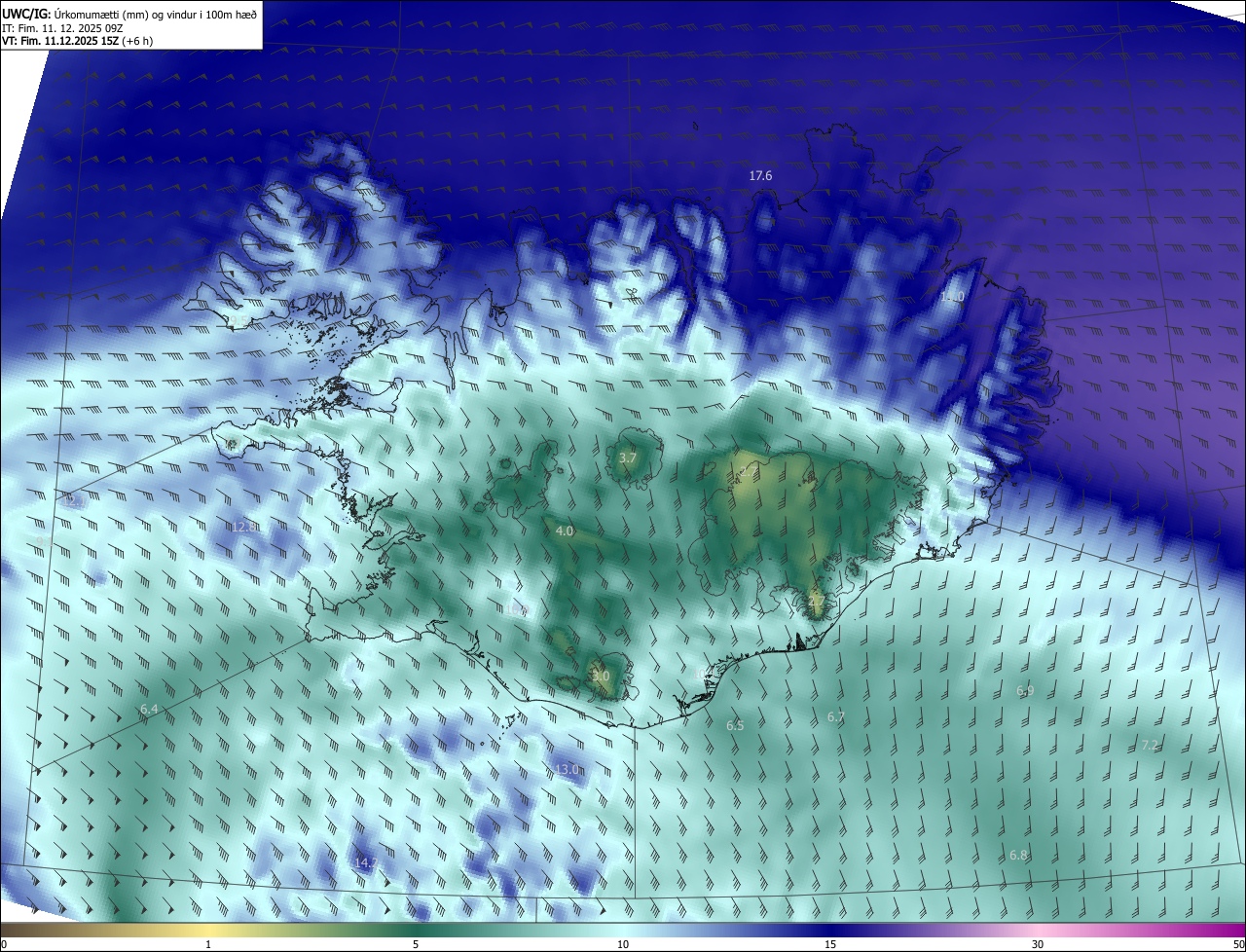The image size is (1246, 952).
Task: Click the 3.0 value label on the southern glacier
Action: [x=601, y=676]
